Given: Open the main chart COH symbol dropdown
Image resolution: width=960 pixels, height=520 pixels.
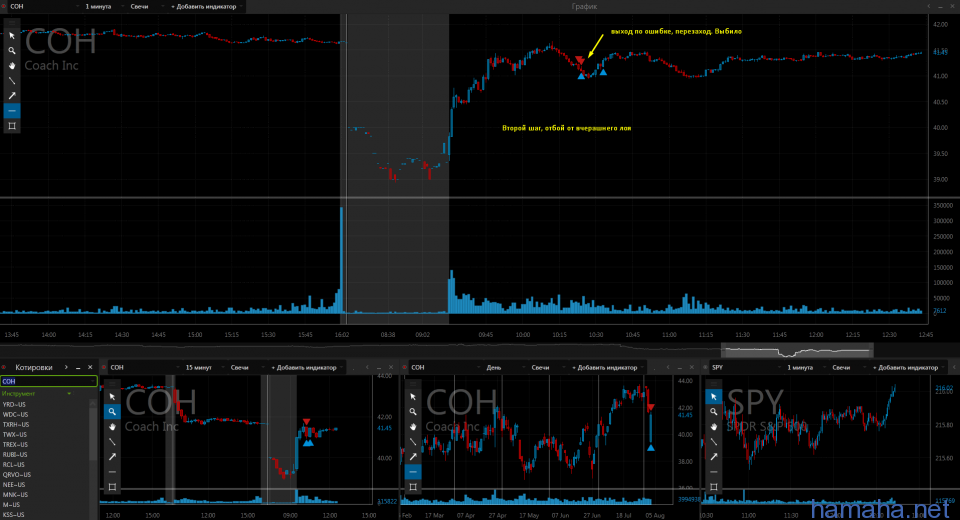Looking at the screenshot, I should [x=44, y=6].
